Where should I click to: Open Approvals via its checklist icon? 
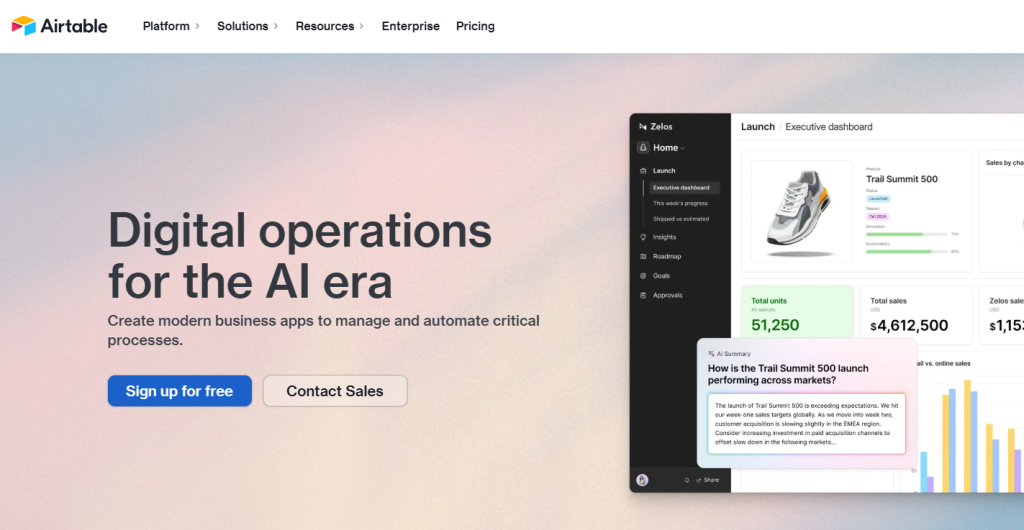pyautogui.click(x=643, y=295)
